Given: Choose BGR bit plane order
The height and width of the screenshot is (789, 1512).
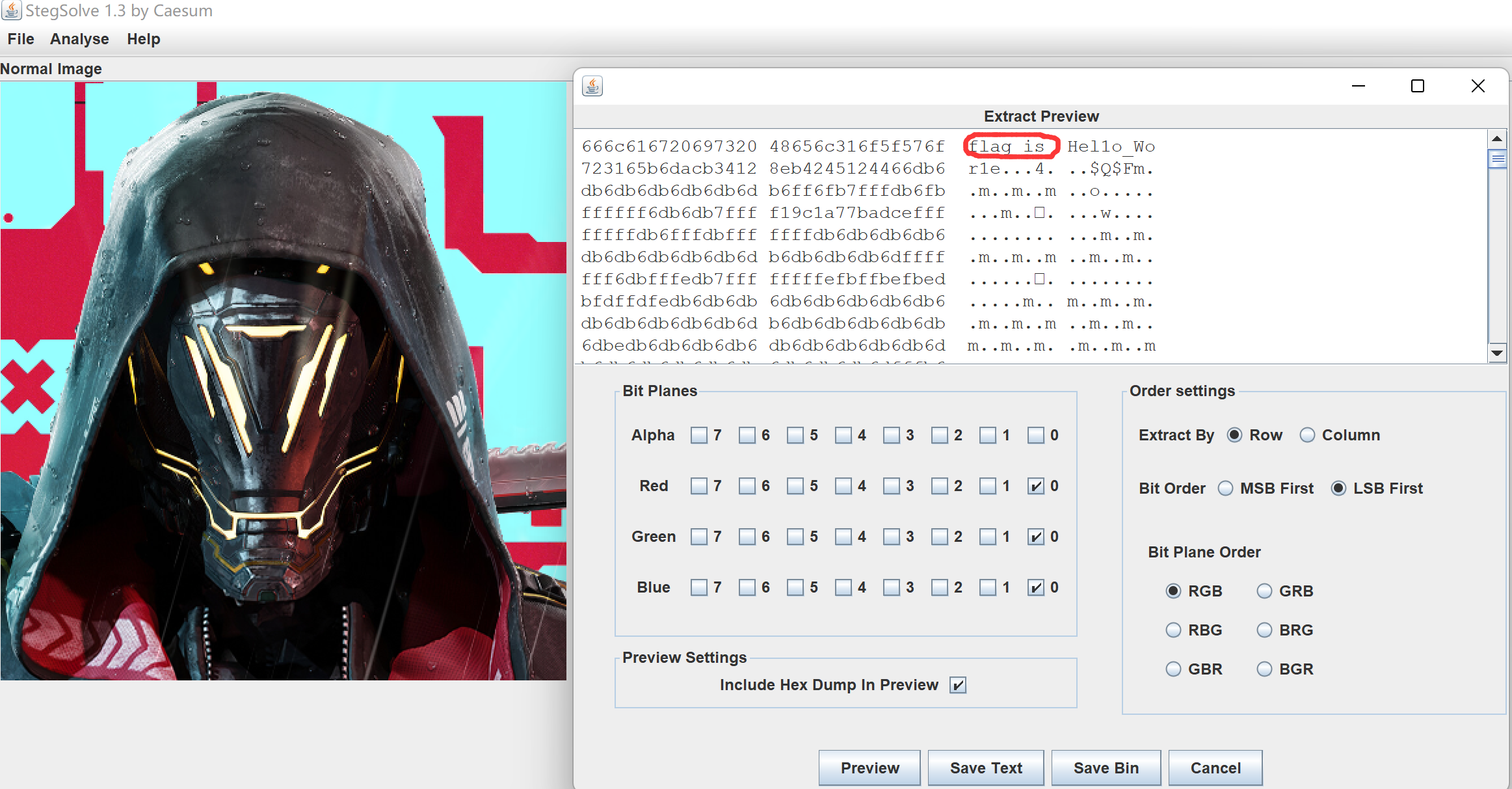Looking at the screenshot, I should 1264,669.
